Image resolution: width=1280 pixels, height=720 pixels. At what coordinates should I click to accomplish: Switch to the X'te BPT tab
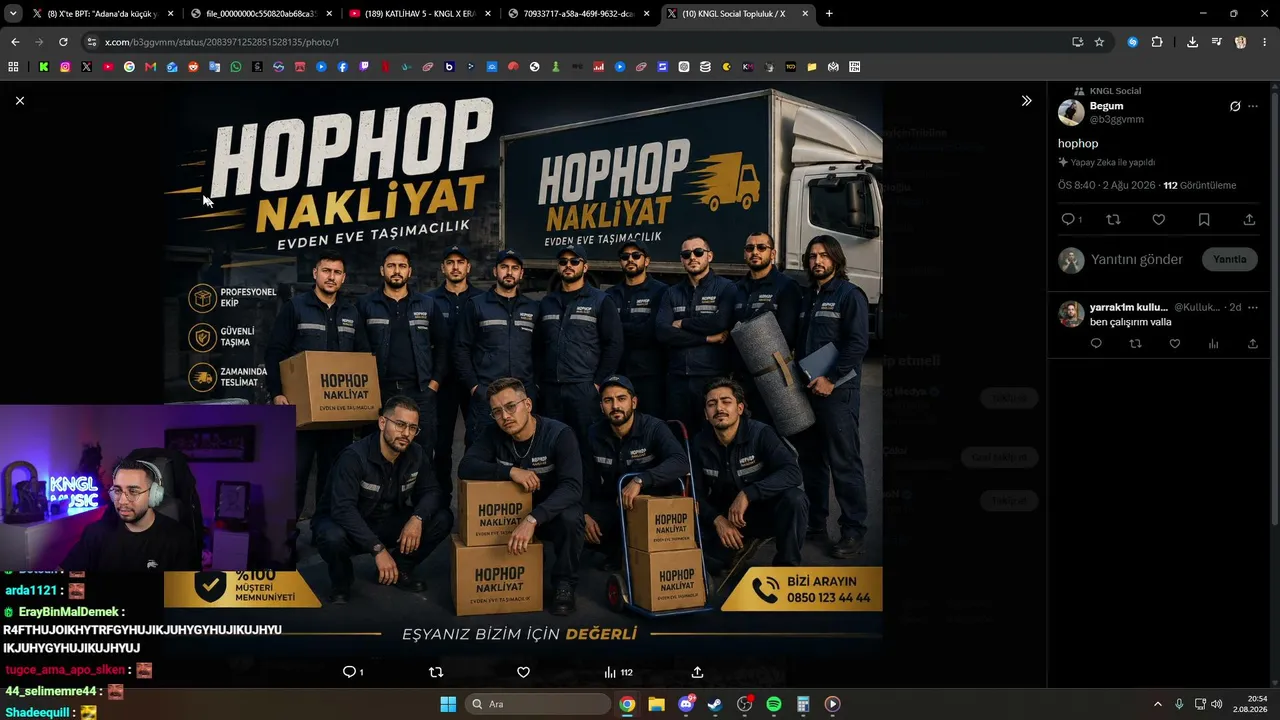(102, 14)
